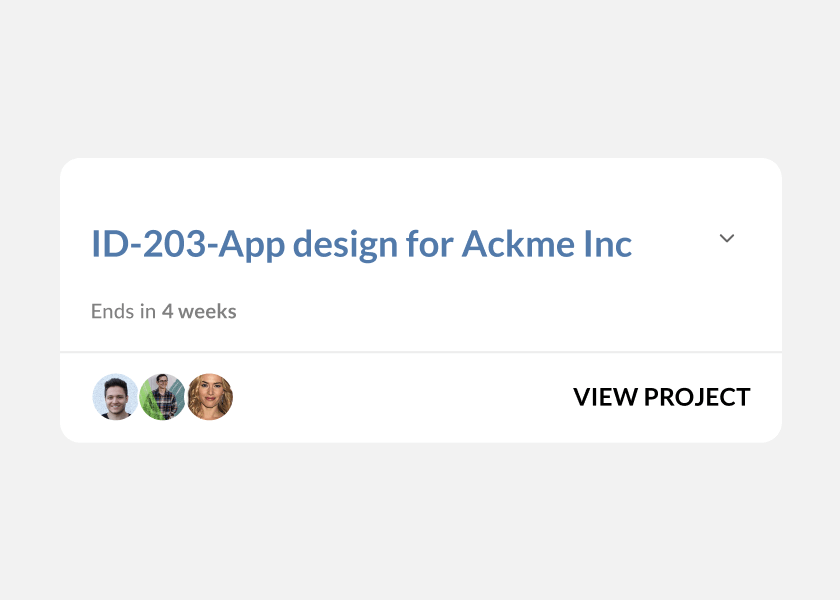Select the avatar with green leaves and glasses
The image size is (840, 600).
[x=162, y=397]
